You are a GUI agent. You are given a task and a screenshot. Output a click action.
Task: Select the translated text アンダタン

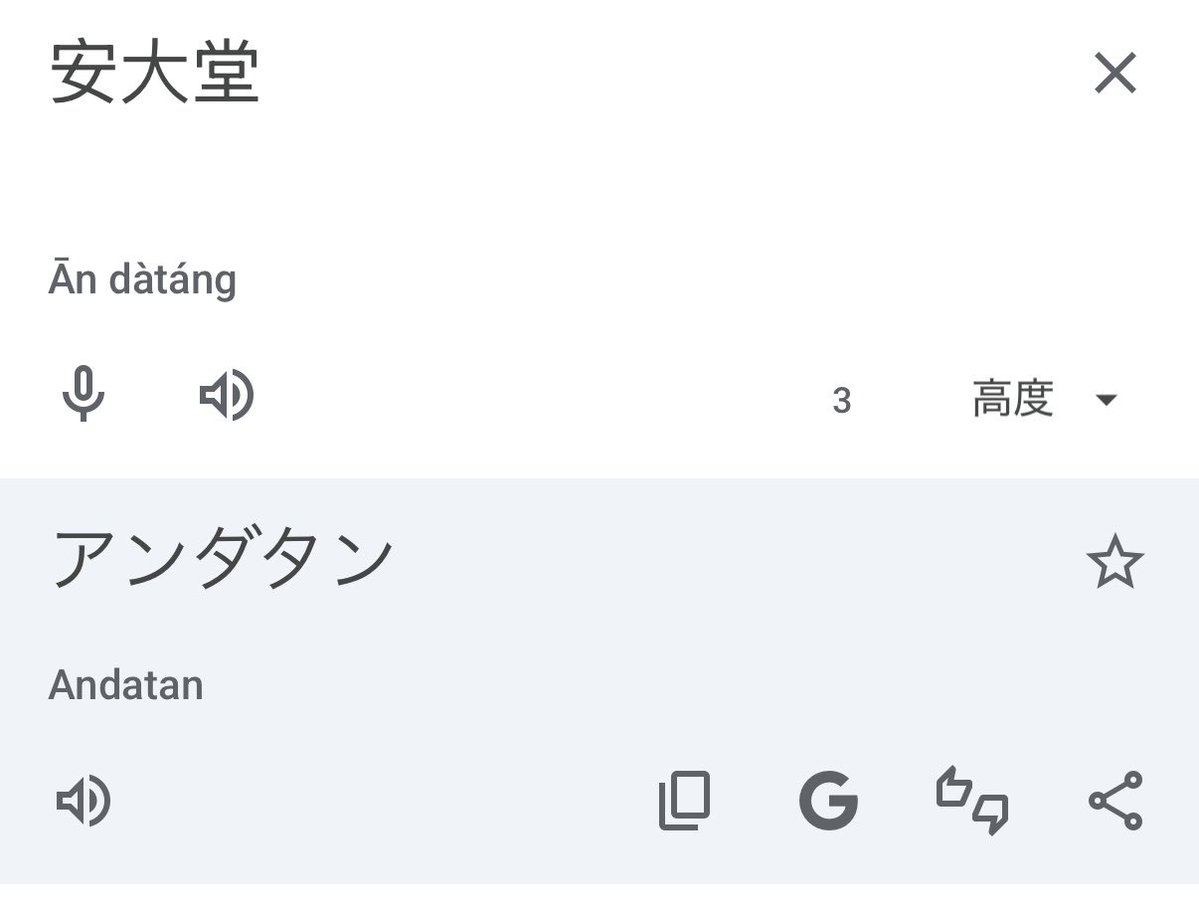(223, 559)
